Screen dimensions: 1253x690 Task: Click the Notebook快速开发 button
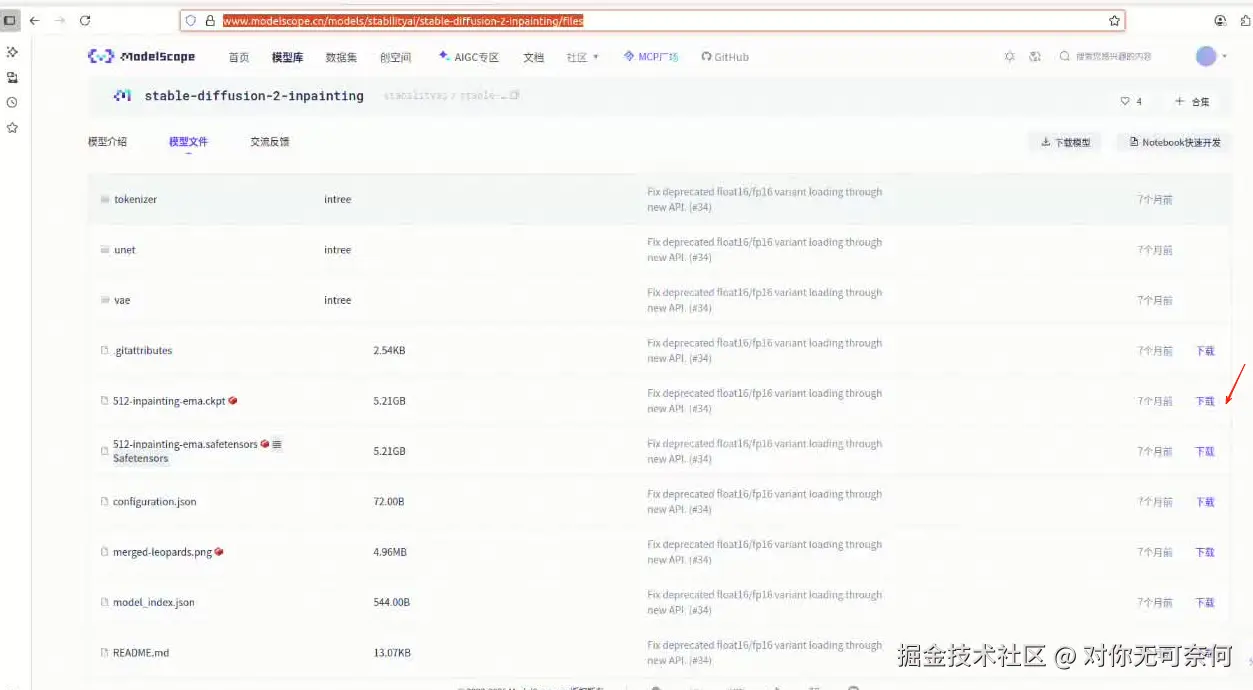[1174, 142]
